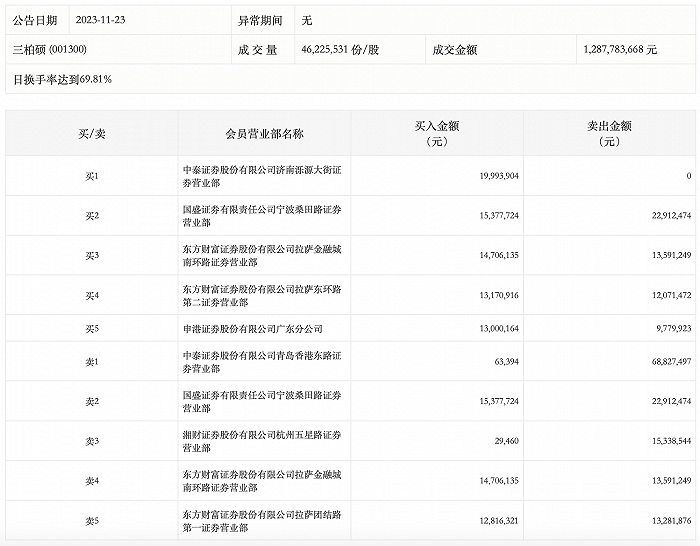Click the 成交量 label
700x546 pixels.
tap(257, 50)
